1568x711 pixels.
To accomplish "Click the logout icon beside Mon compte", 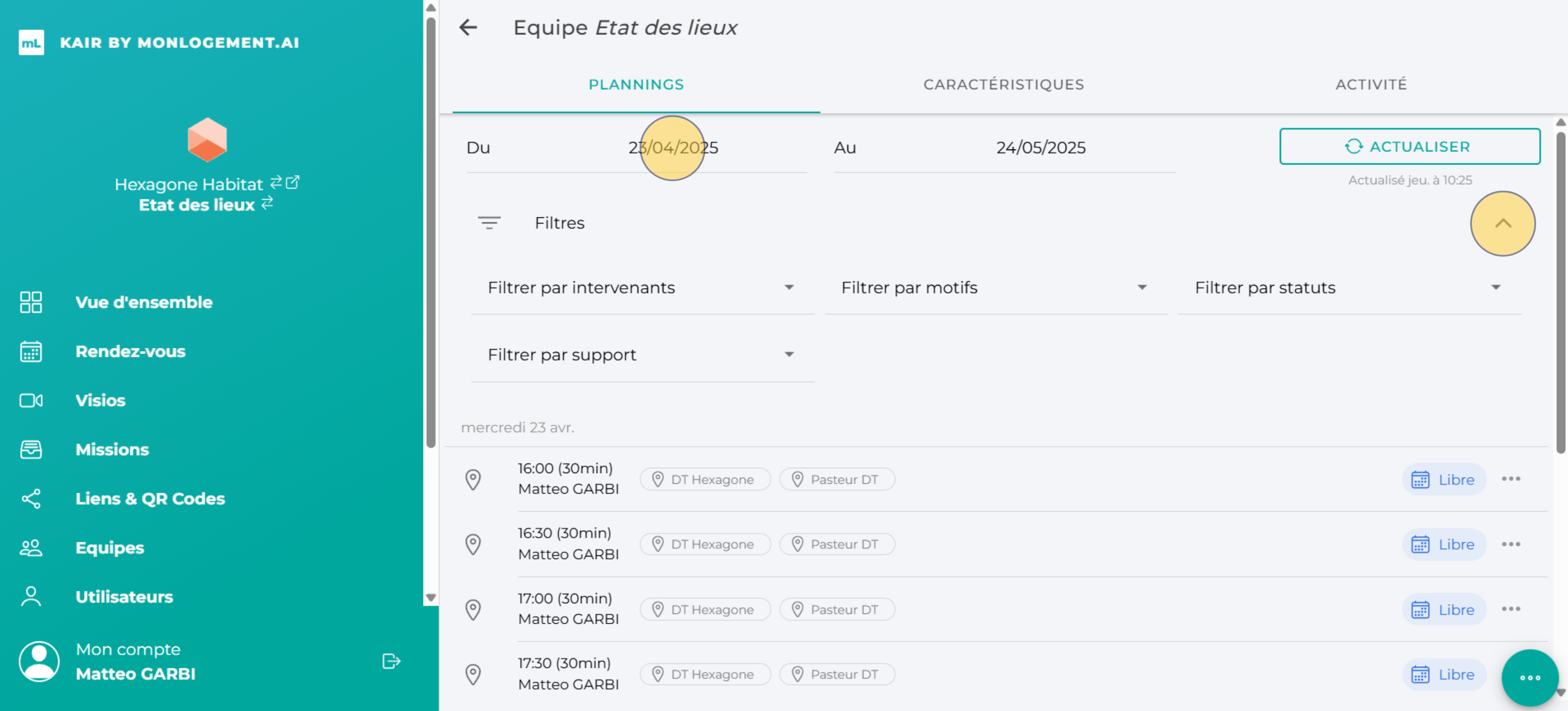I will (391, 661).
